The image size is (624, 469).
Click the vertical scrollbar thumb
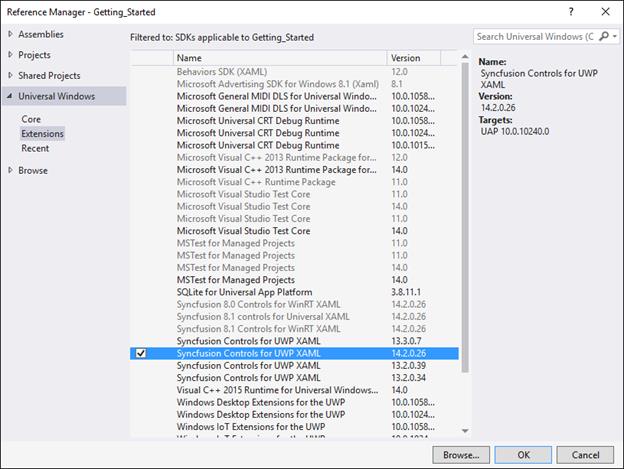pos(465,218)
